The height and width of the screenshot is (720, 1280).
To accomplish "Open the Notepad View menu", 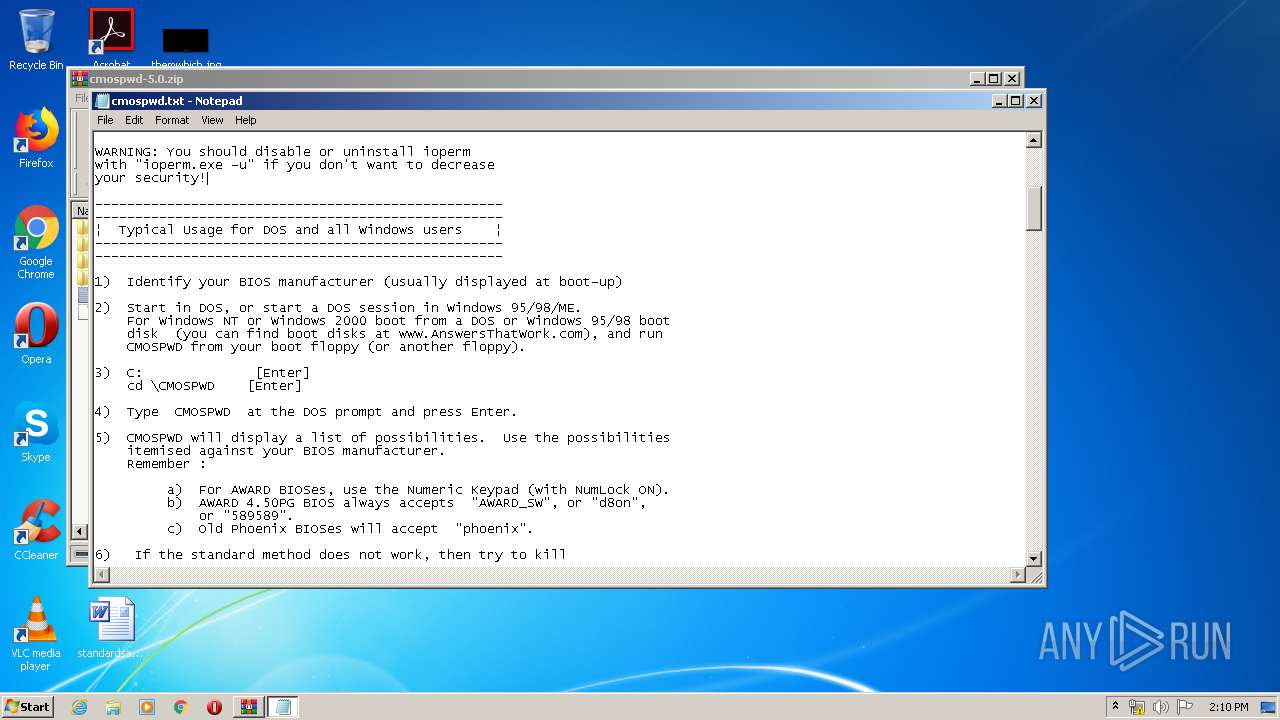I will coord(212,120).
